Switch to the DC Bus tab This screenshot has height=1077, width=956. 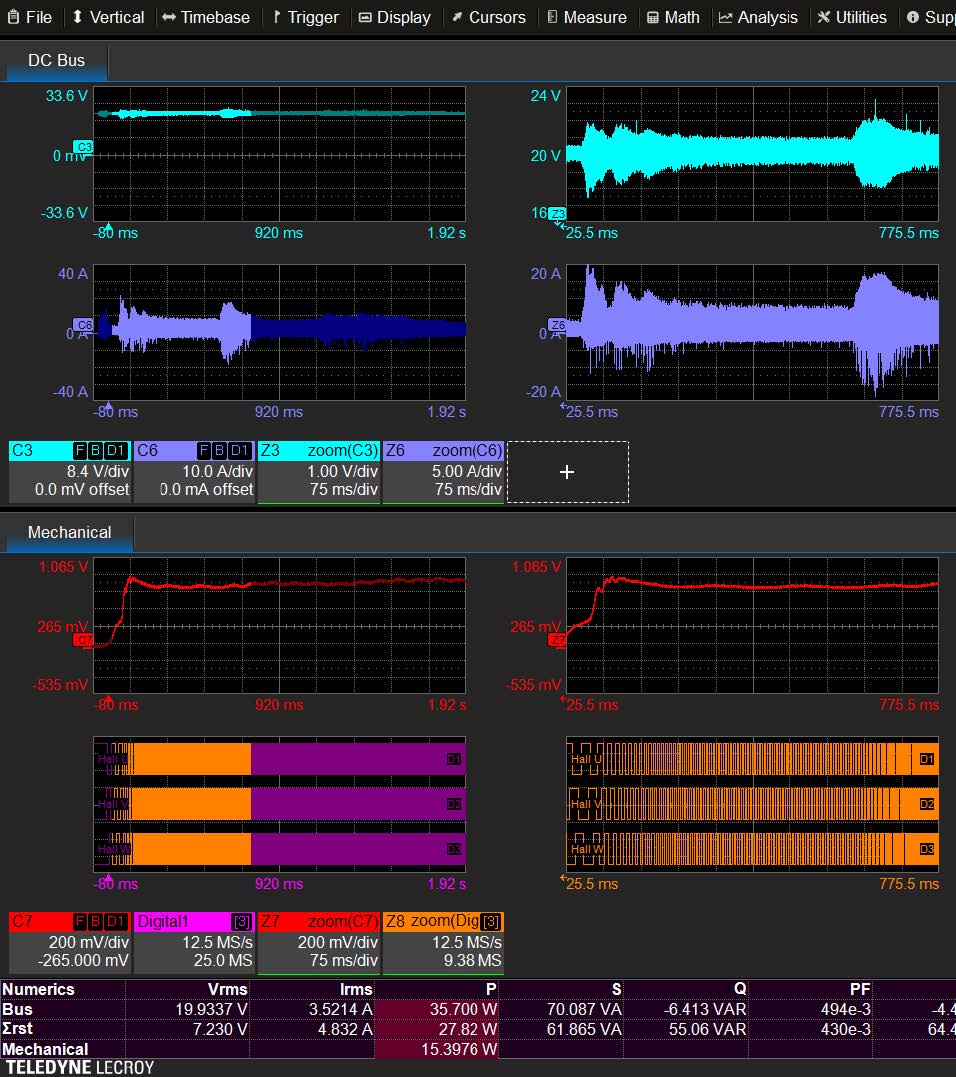(56, 60)
